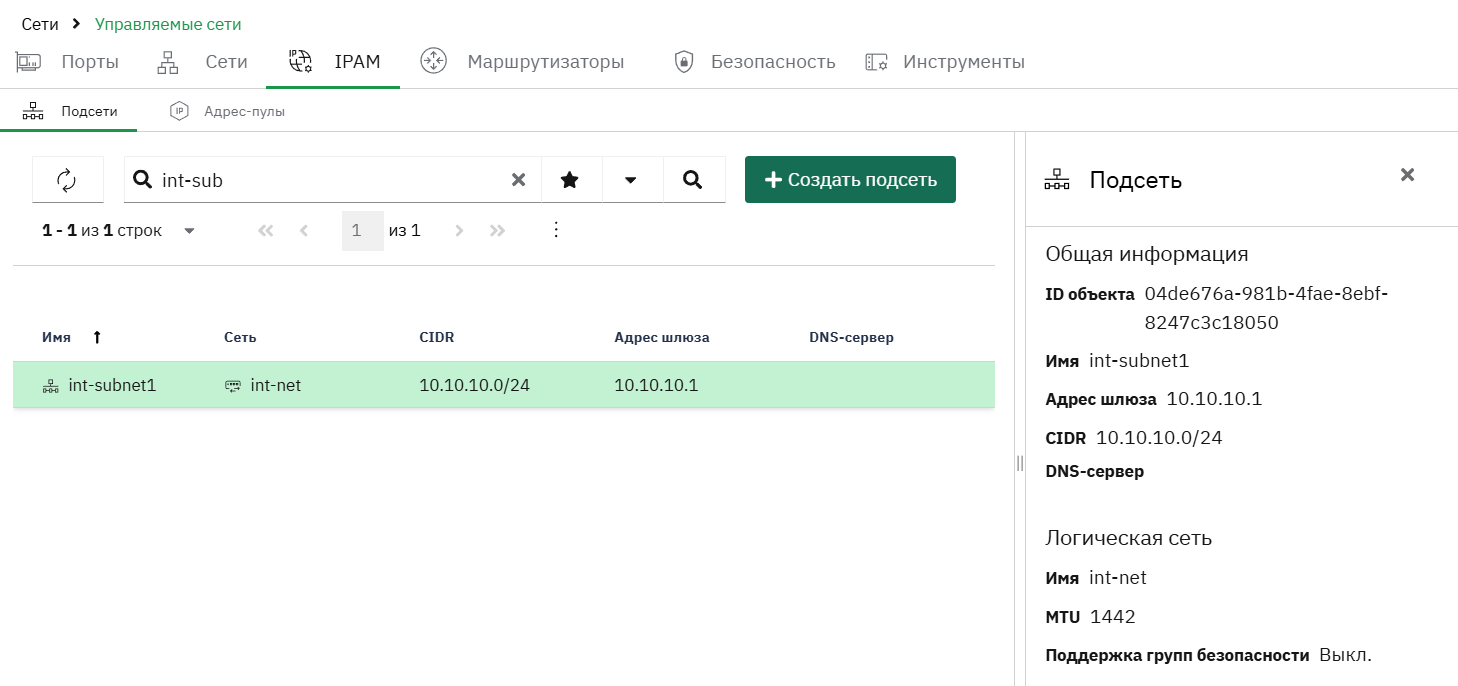Close the Подсеть details panel

(x=1407, y=175)
